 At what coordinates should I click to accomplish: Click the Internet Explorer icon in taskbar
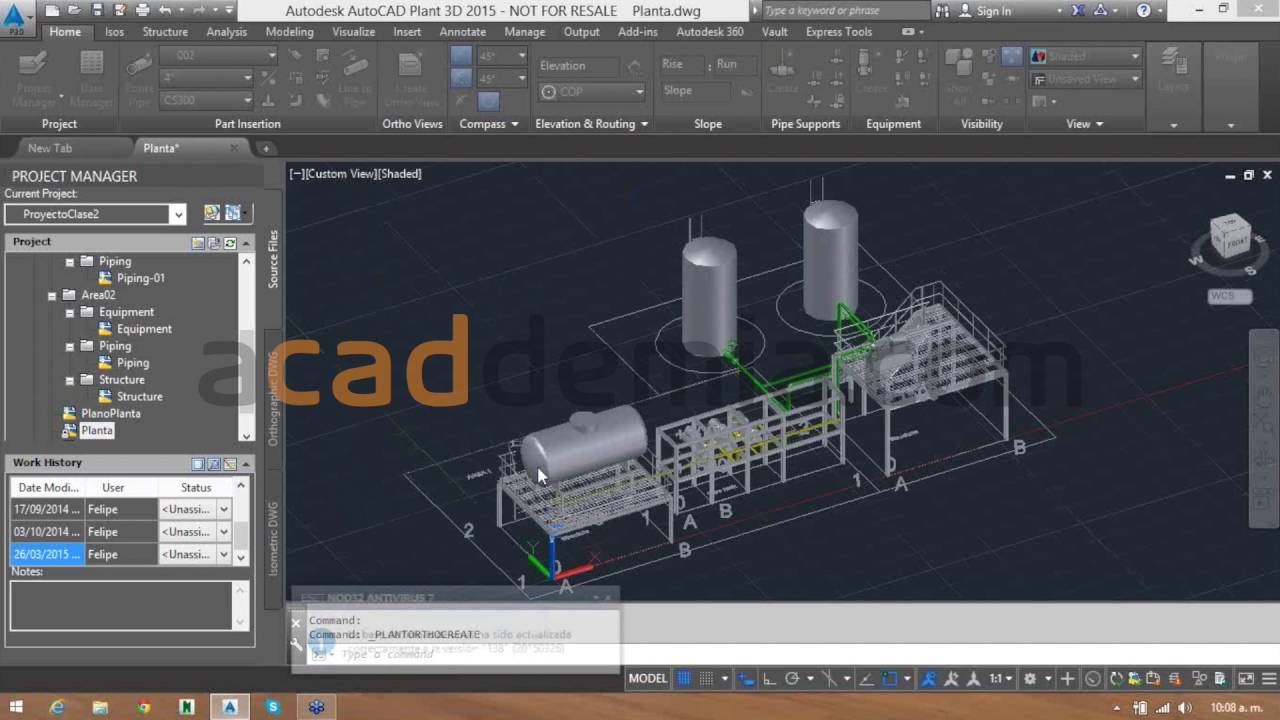pyautogui.click(x=57, y=707)
